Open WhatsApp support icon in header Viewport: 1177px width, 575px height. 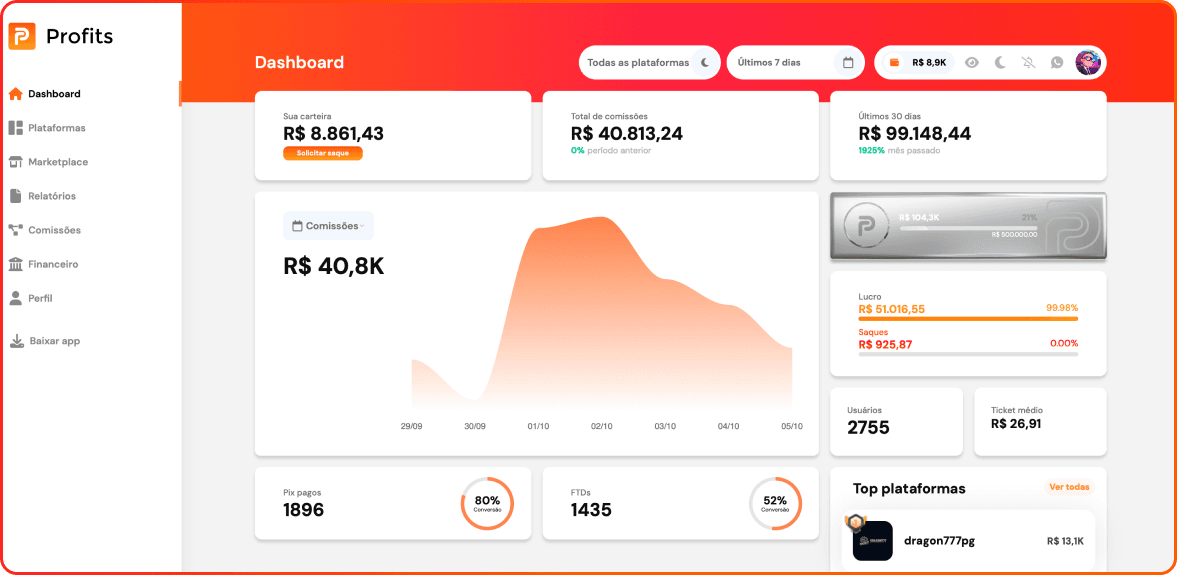point(1057,62)
